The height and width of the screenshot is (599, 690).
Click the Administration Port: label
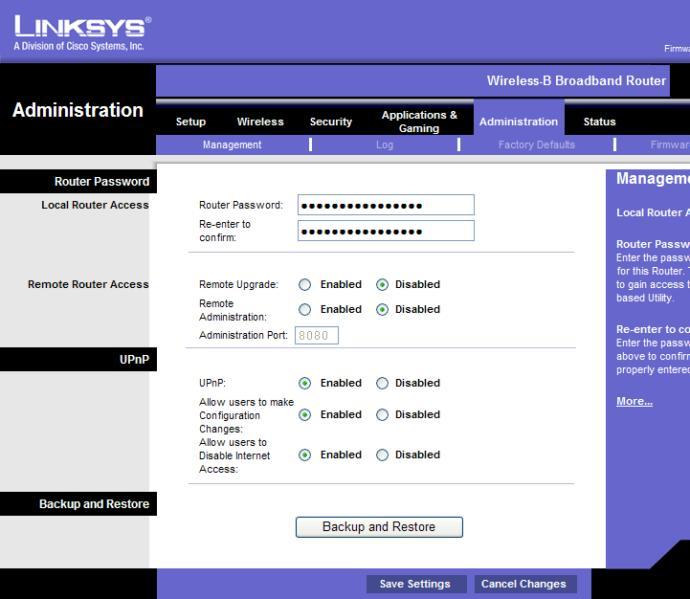(x=243, y=335)
